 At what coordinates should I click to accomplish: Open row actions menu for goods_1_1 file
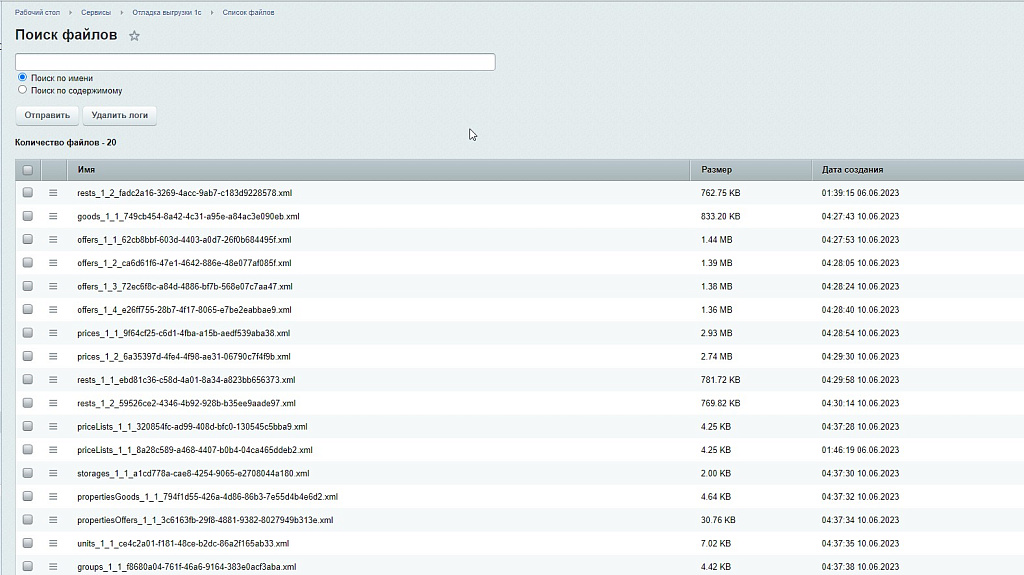54,216
